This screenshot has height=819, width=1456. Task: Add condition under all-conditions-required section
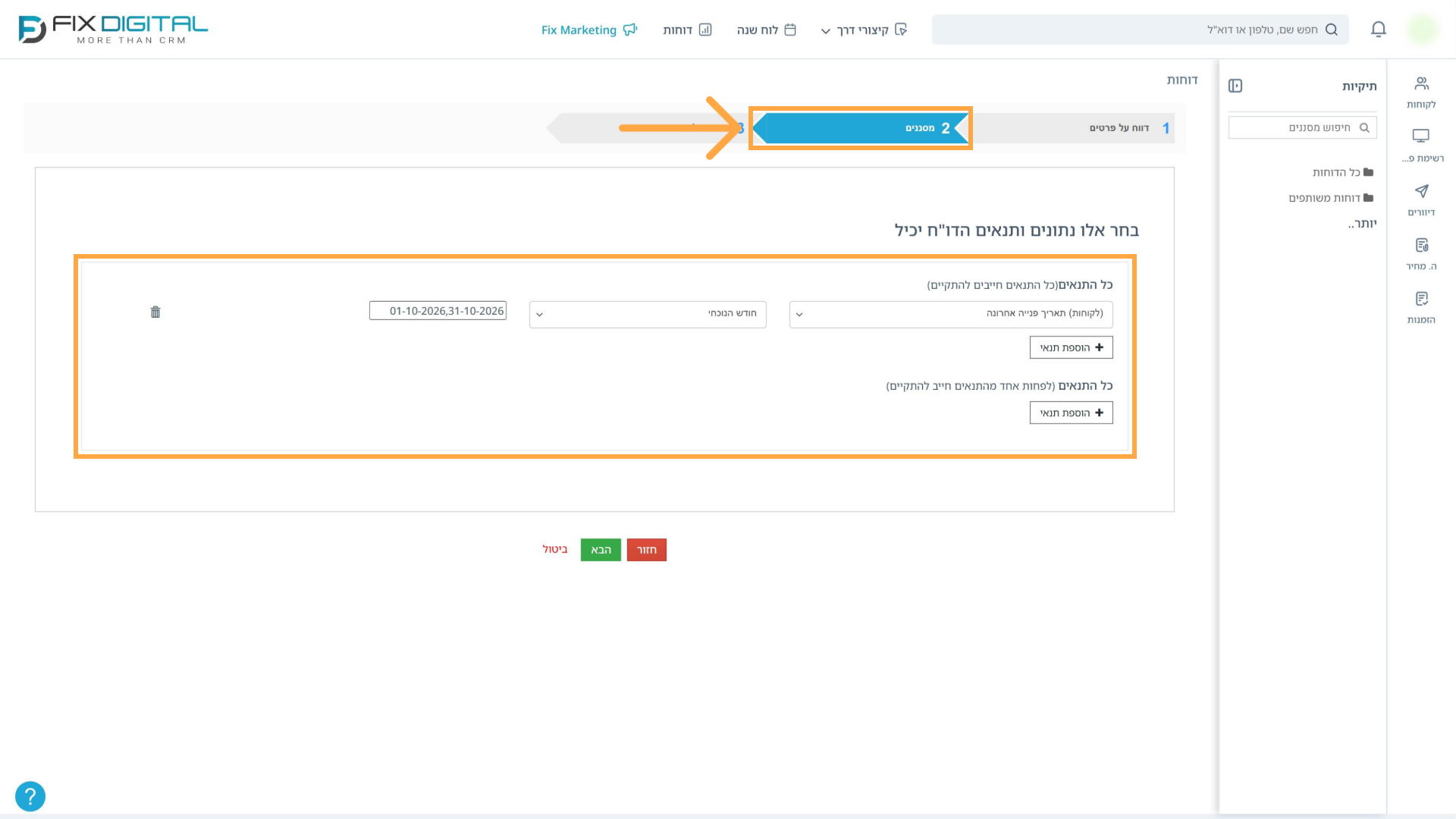[1071, 347]
